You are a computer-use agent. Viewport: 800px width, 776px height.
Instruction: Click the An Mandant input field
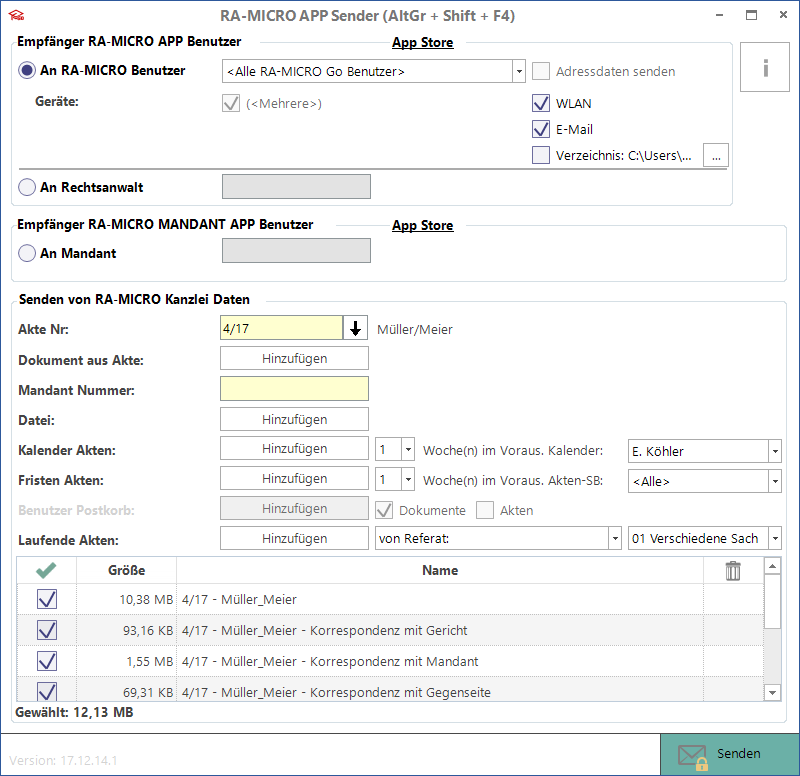296,251
